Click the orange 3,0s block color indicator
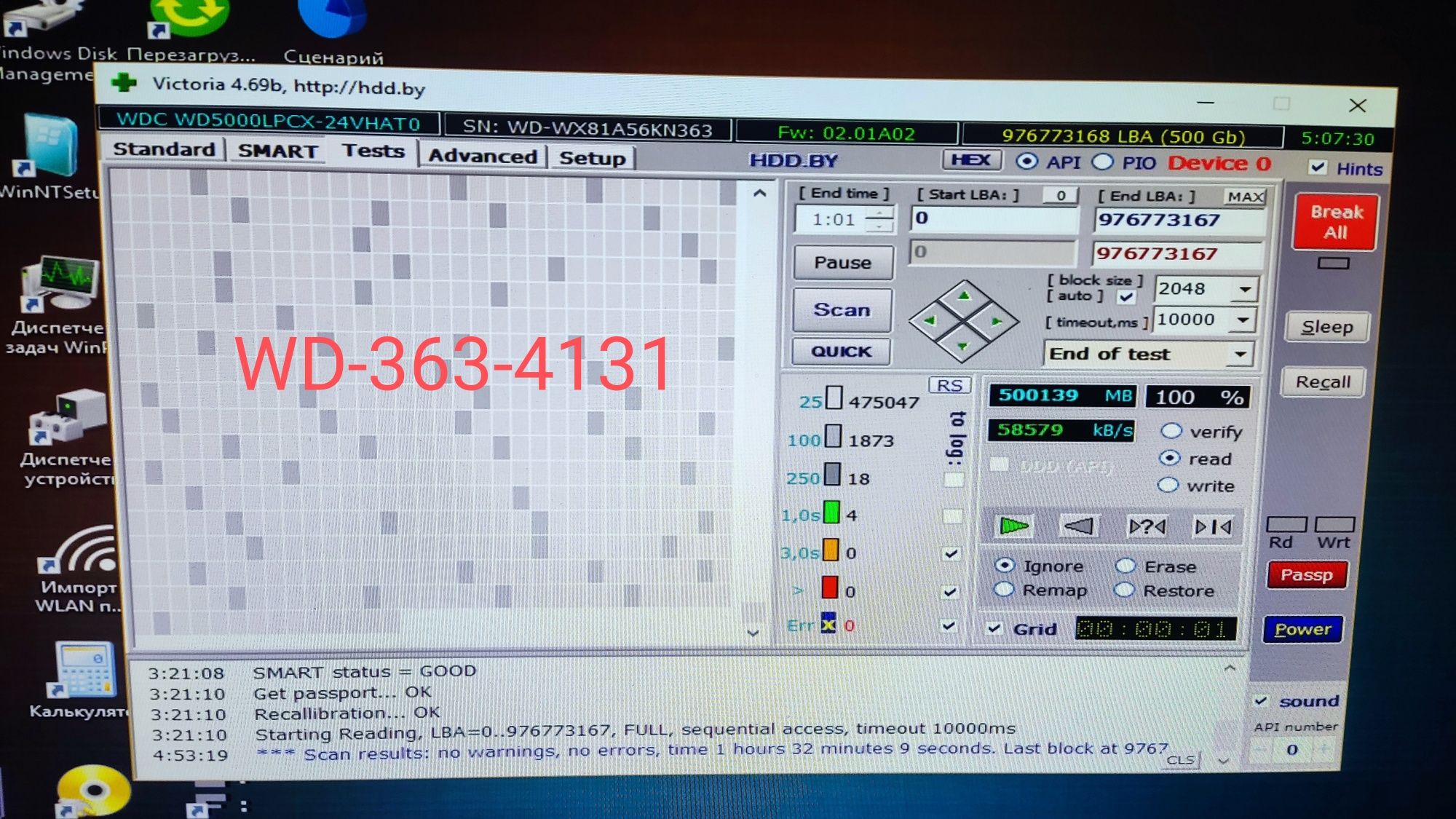The image size is (1456, 819). (831, 550)
